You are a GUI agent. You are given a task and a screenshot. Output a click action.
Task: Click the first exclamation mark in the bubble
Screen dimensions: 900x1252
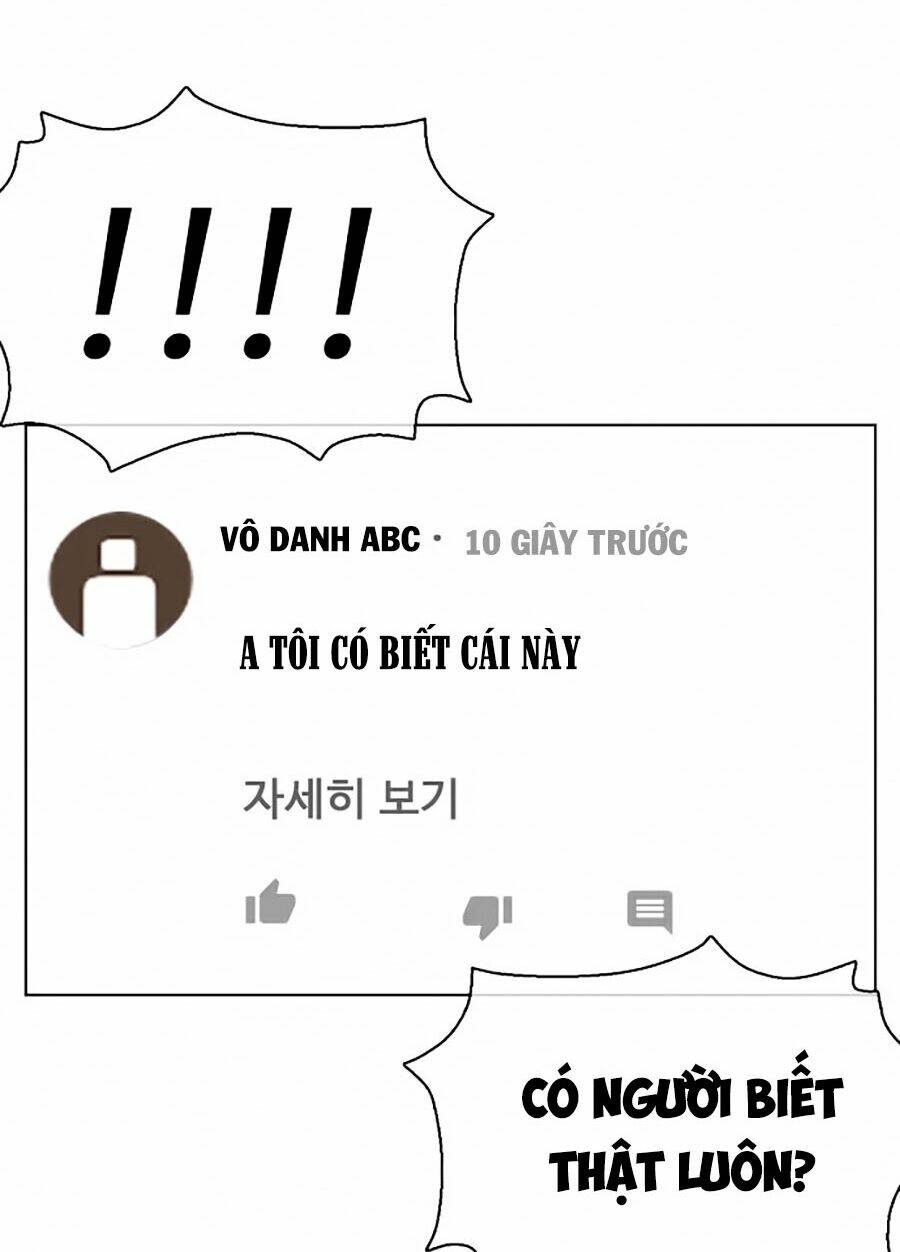(110, 282)
